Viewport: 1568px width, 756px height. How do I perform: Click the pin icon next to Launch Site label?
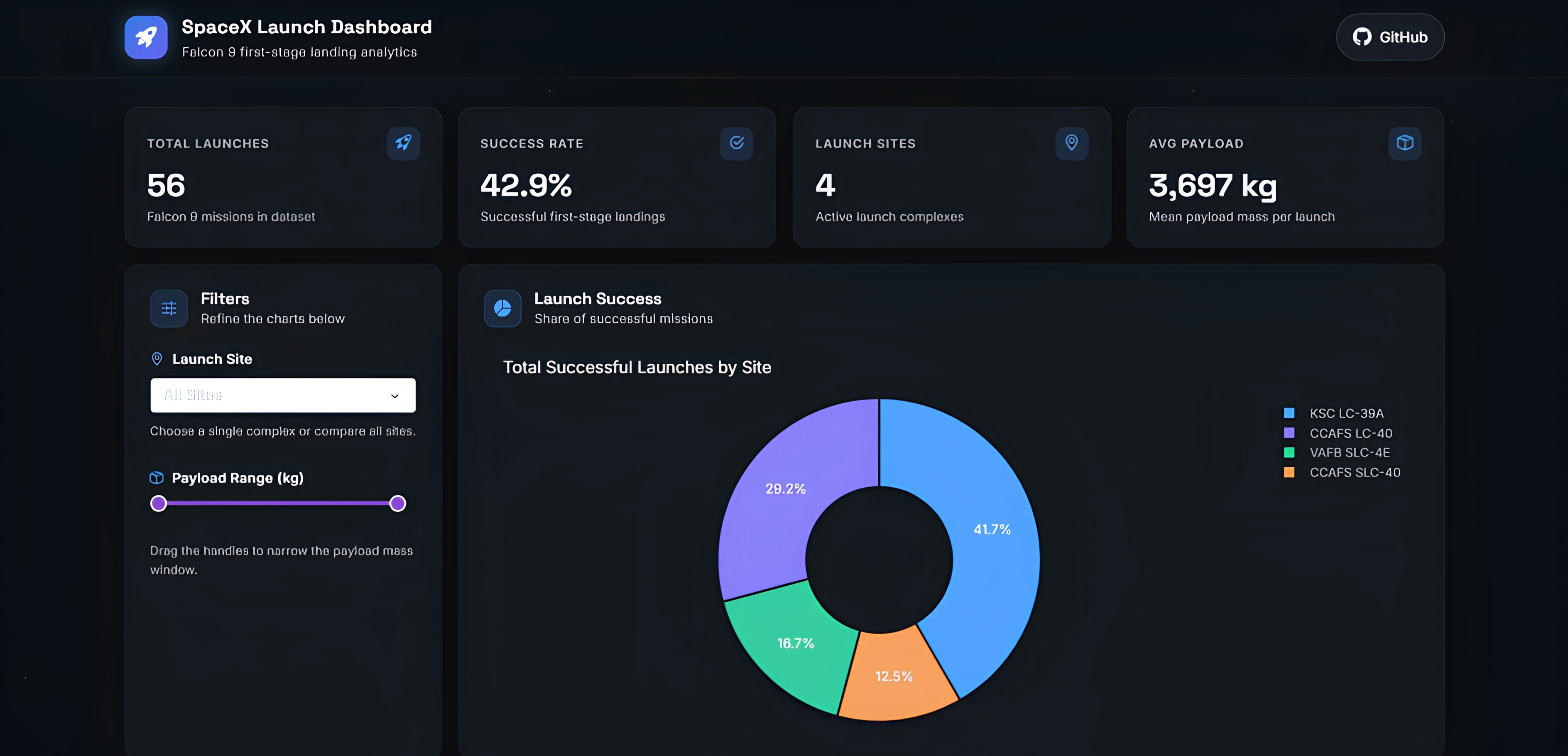pyautogui.click(x=157, y=359)
